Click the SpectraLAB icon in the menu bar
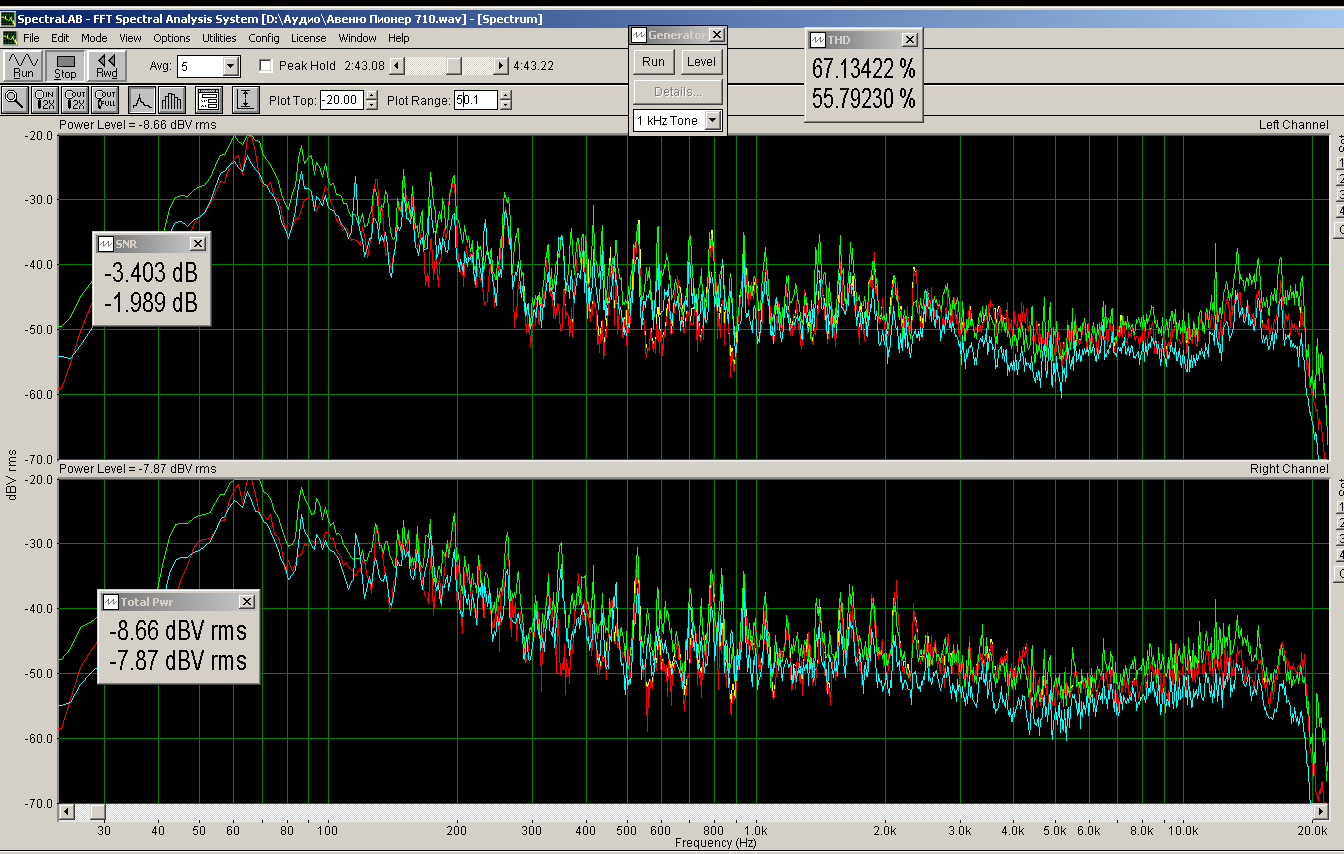The height and width of the screenshot is (854, 1344). point(10,38)
